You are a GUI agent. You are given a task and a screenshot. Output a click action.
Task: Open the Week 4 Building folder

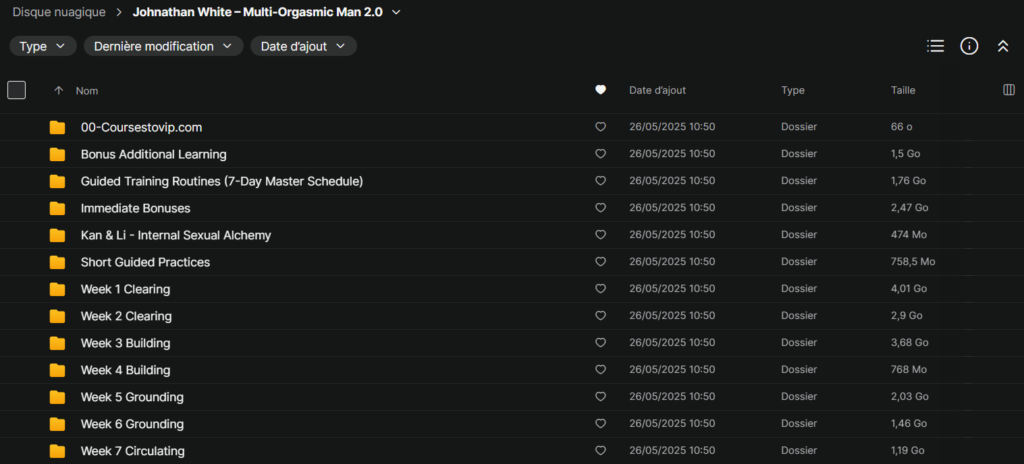tap(125, 370)
